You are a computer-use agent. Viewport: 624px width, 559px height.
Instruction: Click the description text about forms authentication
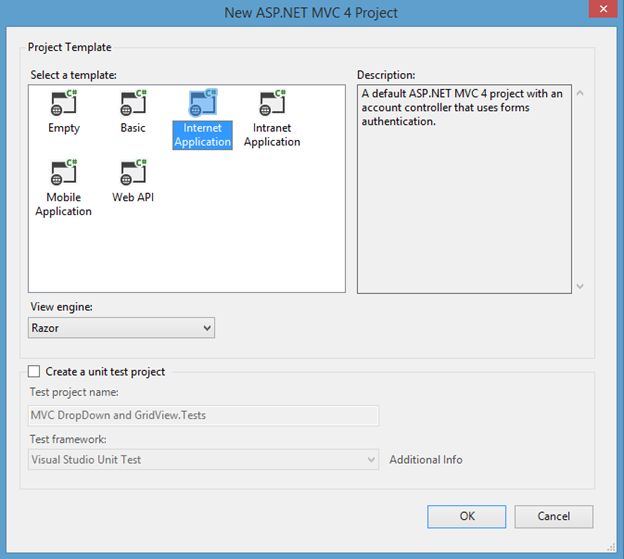tap(462, 107)
